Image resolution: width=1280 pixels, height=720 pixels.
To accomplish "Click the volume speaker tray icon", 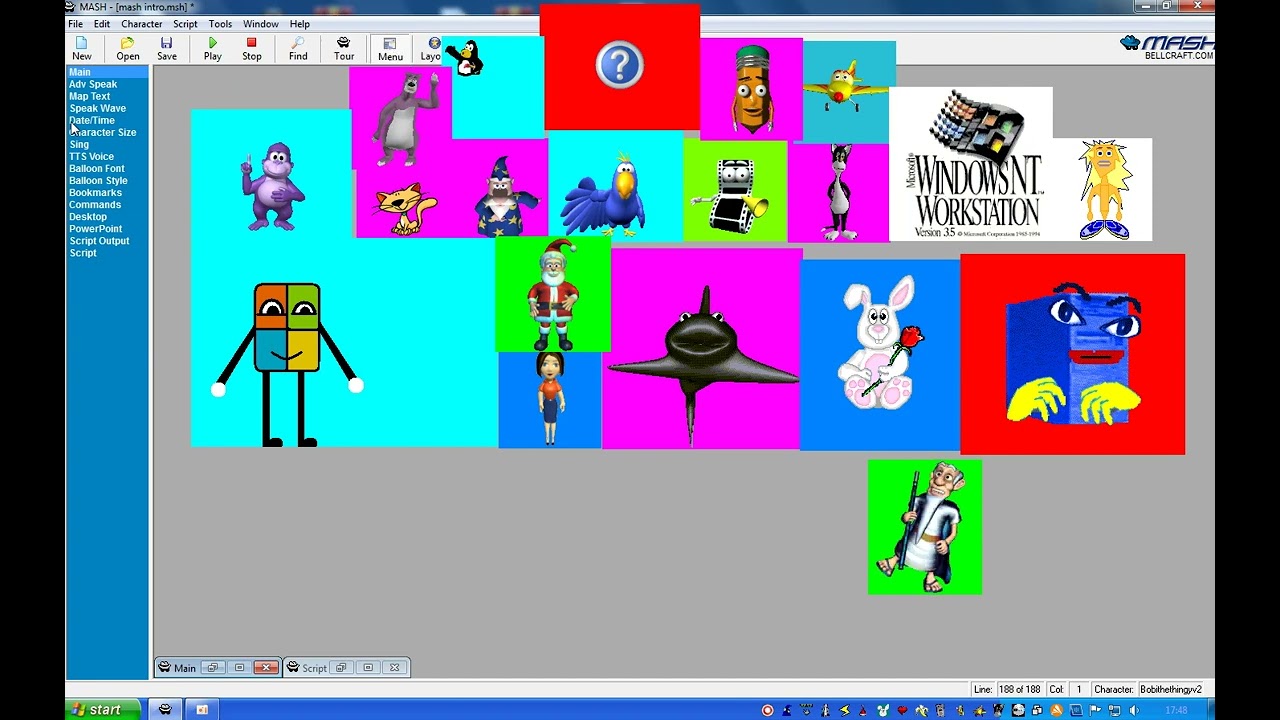I will pos(1133,711).
